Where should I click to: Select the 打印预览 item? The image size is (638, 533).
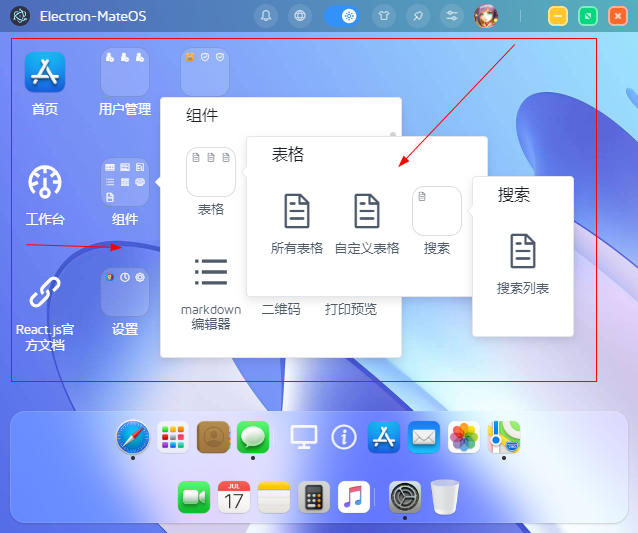click(x=351, y=309)
